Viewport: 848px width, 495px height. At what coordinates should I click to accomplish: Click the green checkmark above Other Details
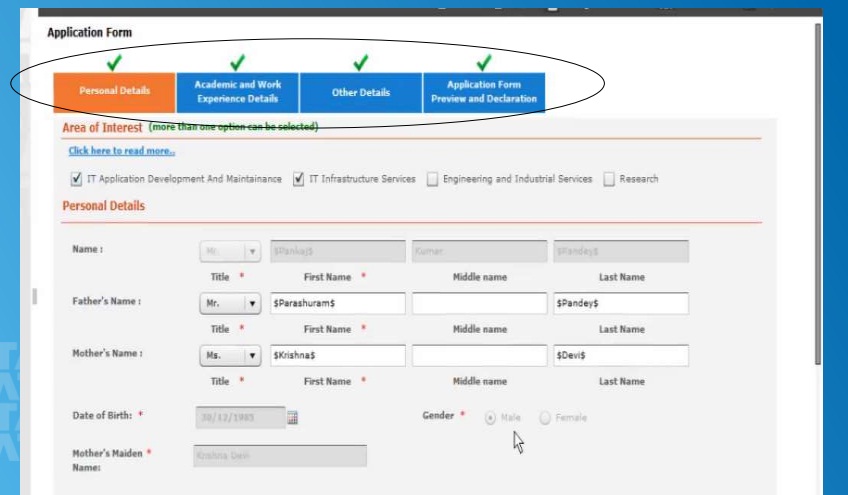pyautogui.click(x=360, y=63)
